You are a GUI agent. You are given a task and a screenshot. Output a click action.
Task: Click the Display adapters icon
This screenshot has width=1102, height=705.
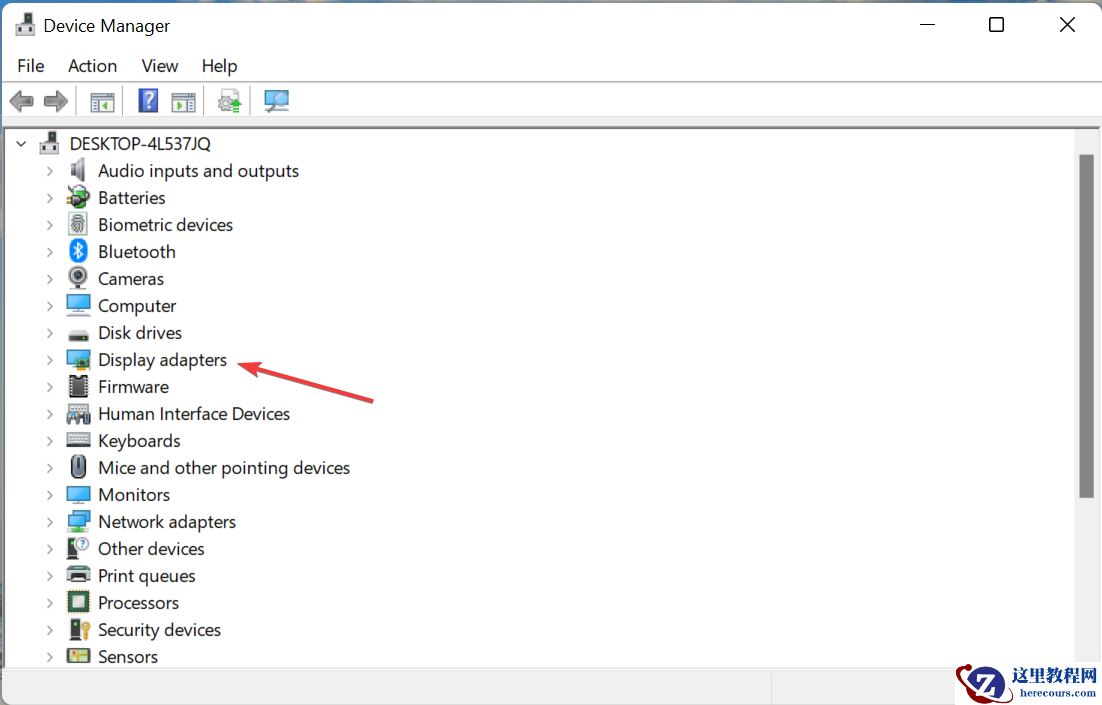coord(78,359)
